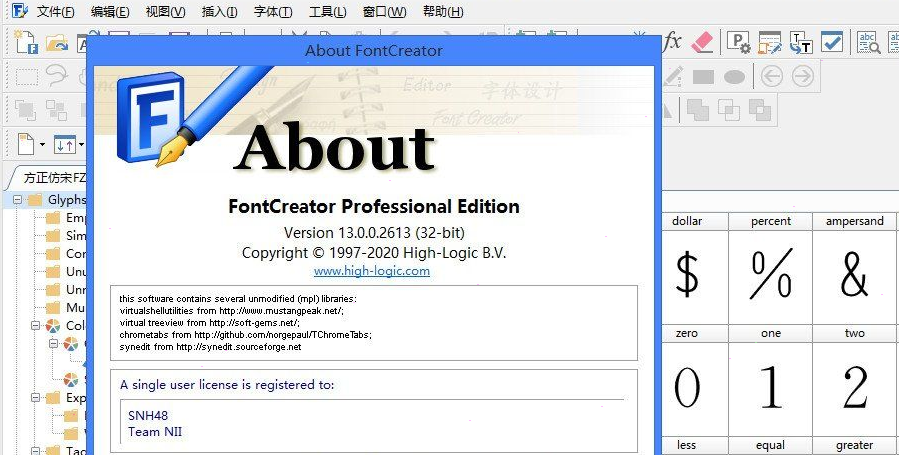Select the Unn folder tree item
Image resolution: width=899 pixels, height=455 pixels.
[x=65, y=289]
